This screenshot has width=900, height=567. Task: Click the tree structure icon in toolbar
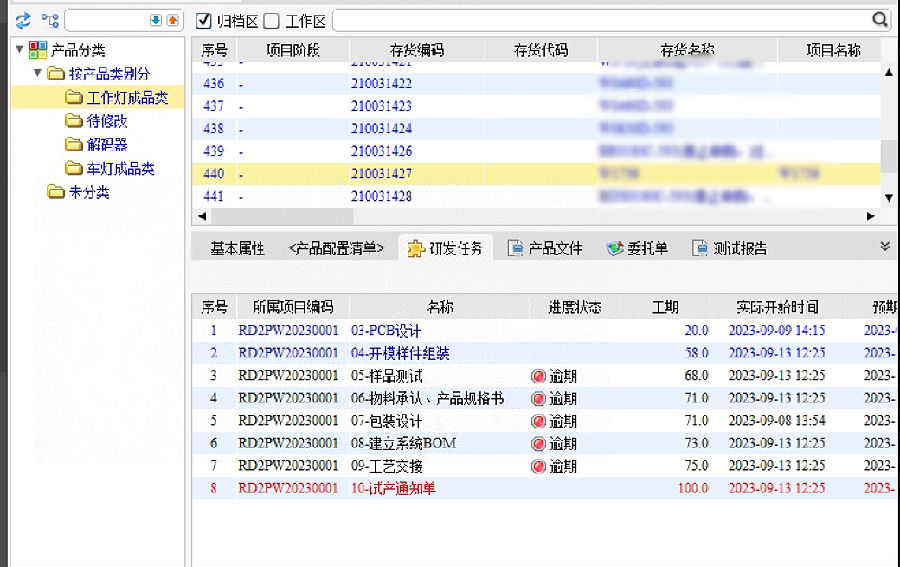50,20
